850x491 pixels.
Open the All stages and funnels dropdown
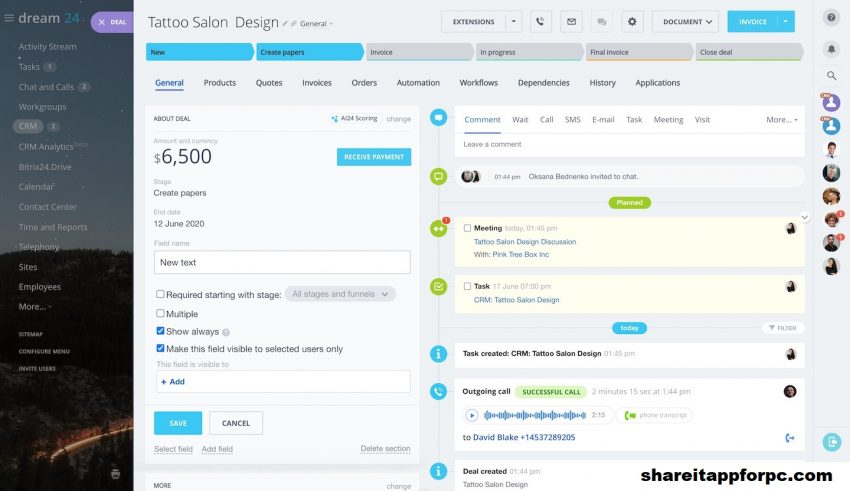(340, 294)
